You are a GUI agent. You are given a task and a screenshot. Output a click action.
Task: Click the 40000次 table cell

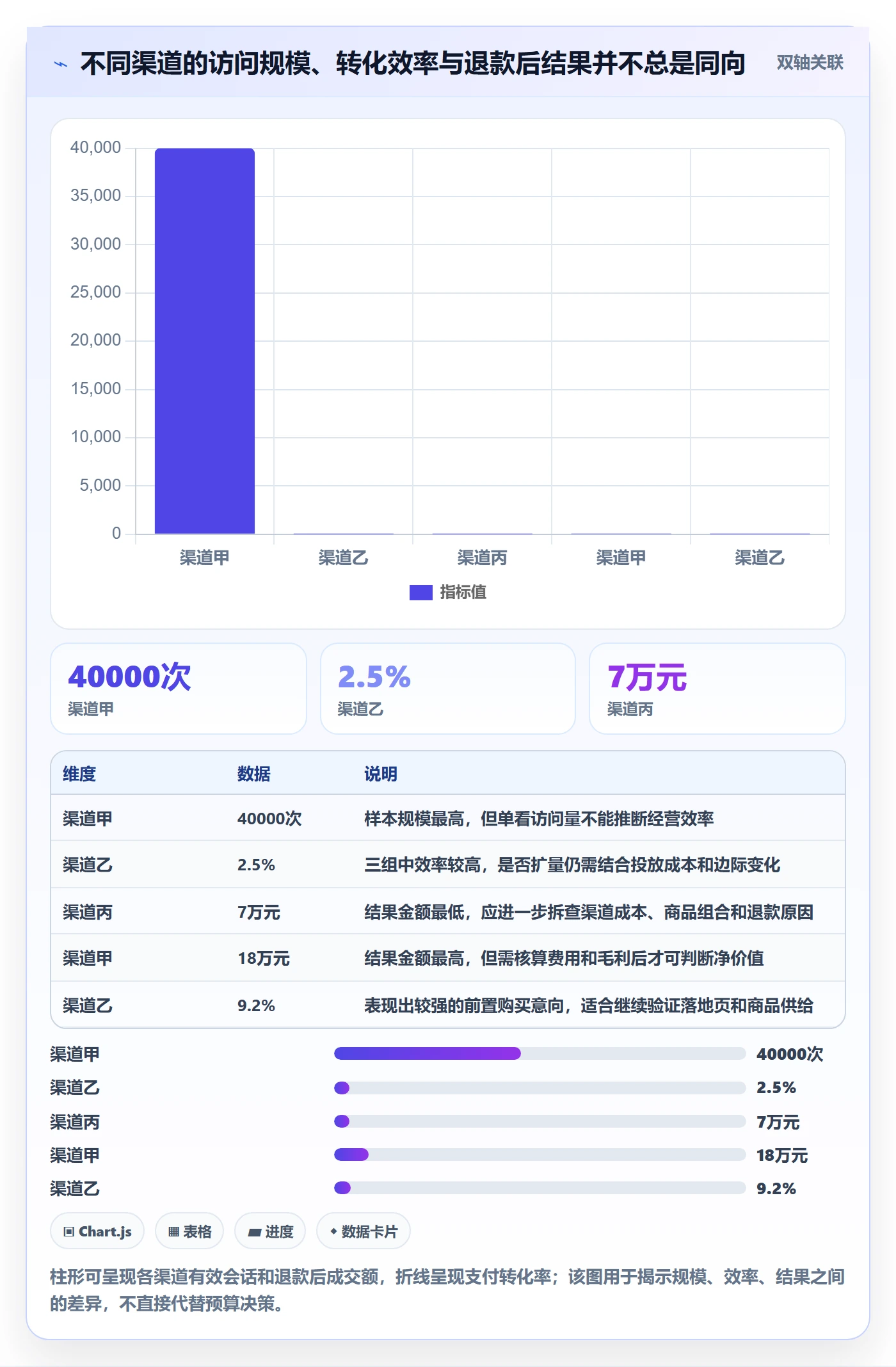269,819
